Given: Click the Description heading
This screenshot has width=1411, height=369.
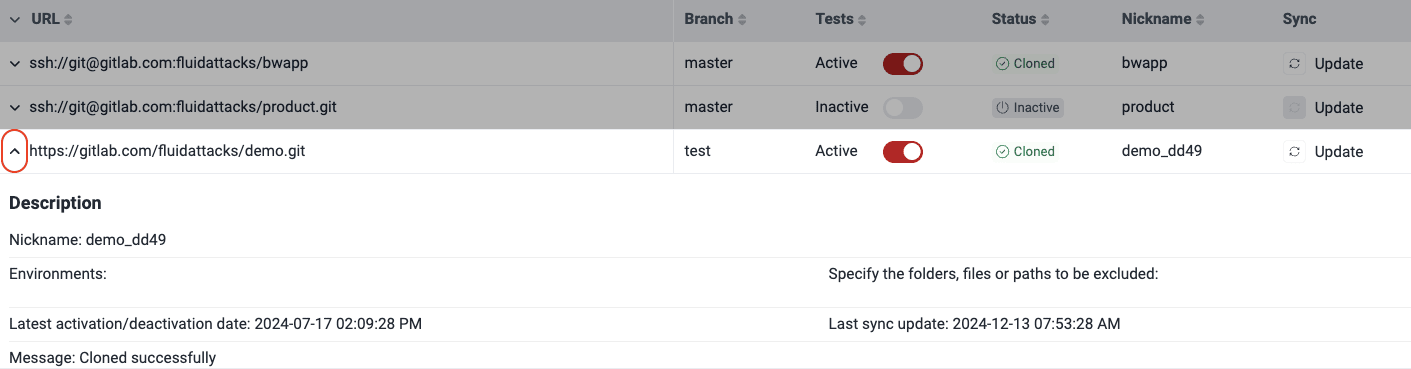Looking at the screenshot, I should click(x=55, y=203).
